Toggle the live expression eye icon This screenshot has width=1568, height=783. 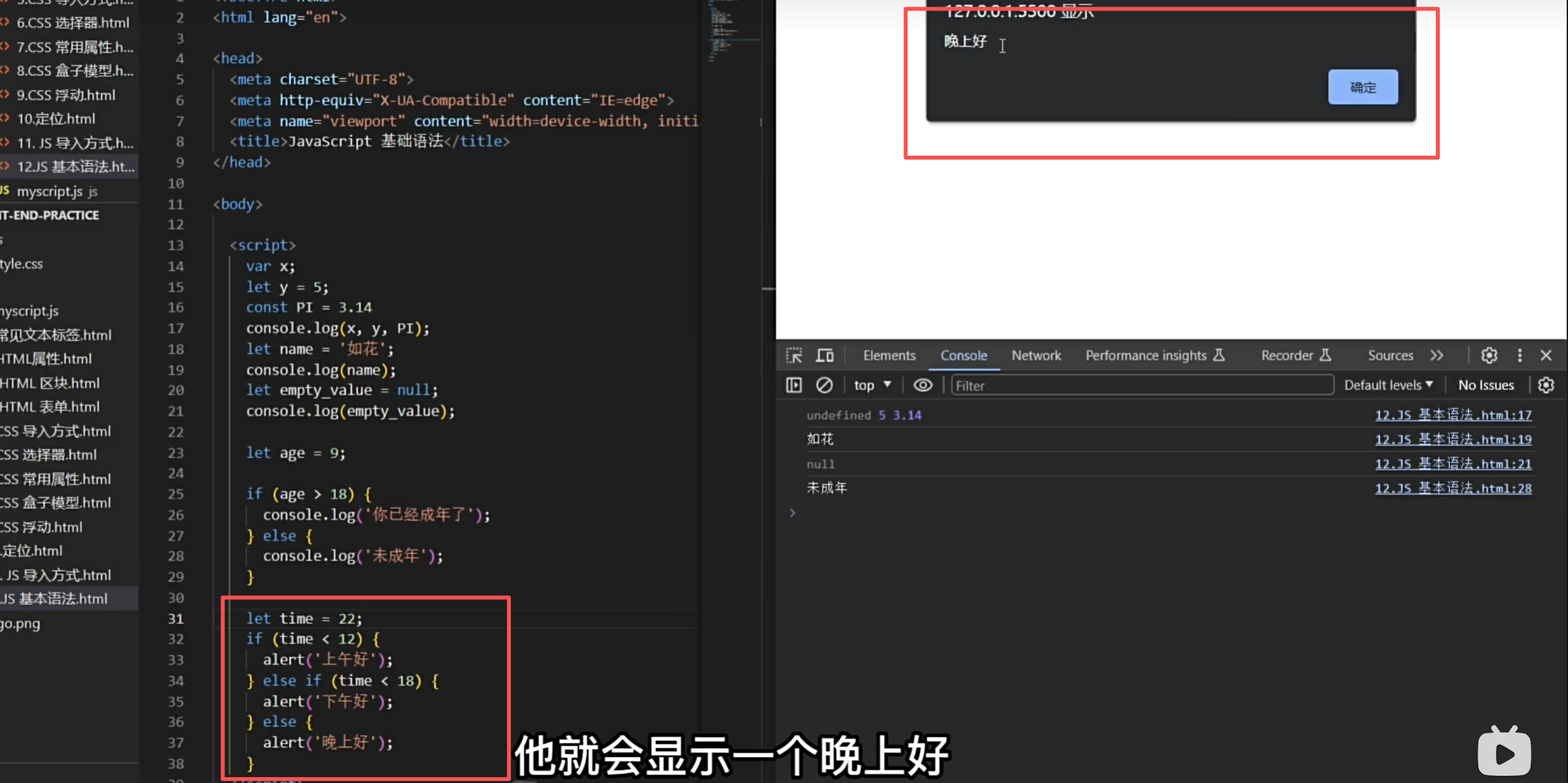click(922, 385)
